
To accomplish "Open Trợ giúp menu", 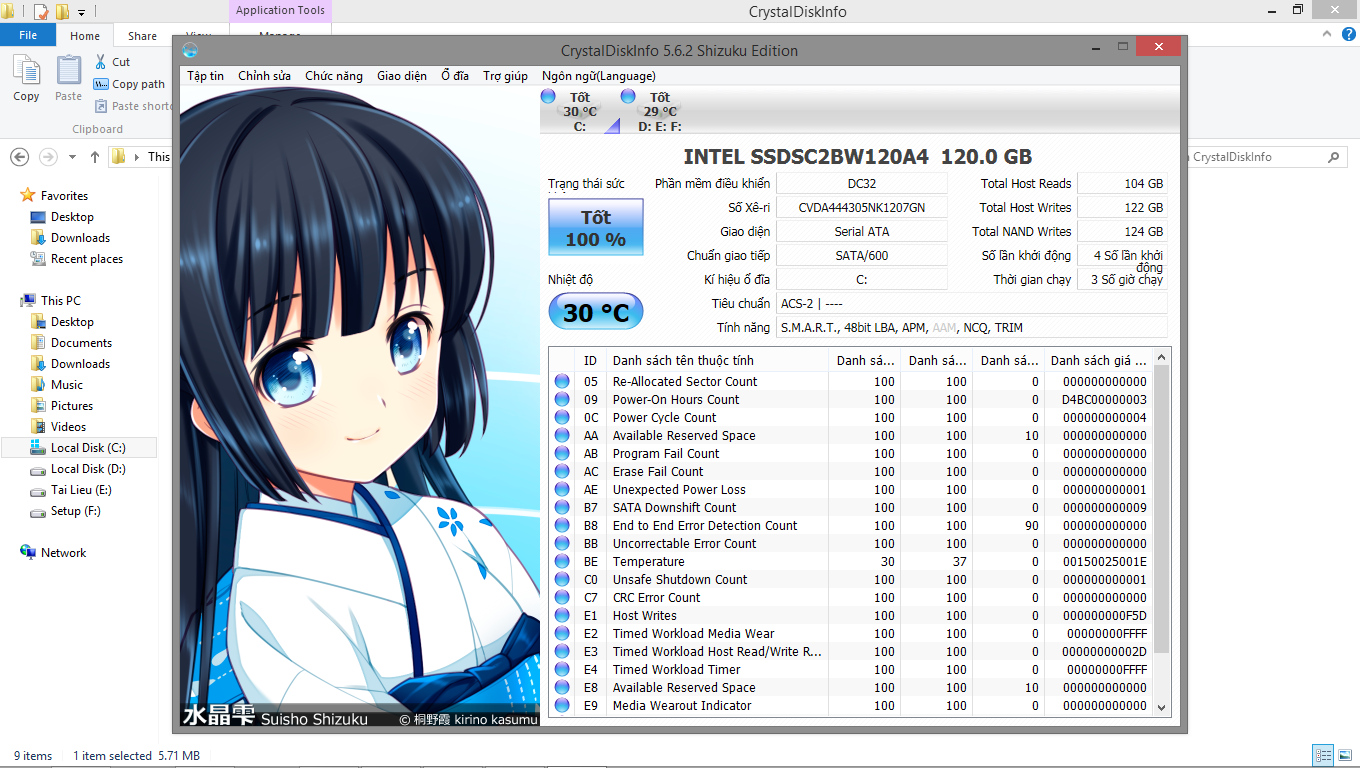I will tap(505, 76).
